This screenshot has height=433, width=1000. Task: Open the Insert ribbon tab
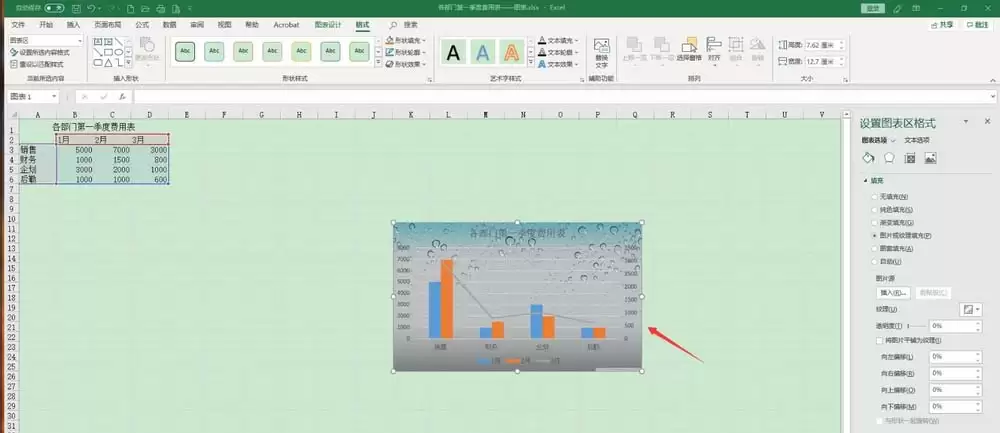[73, 25]
